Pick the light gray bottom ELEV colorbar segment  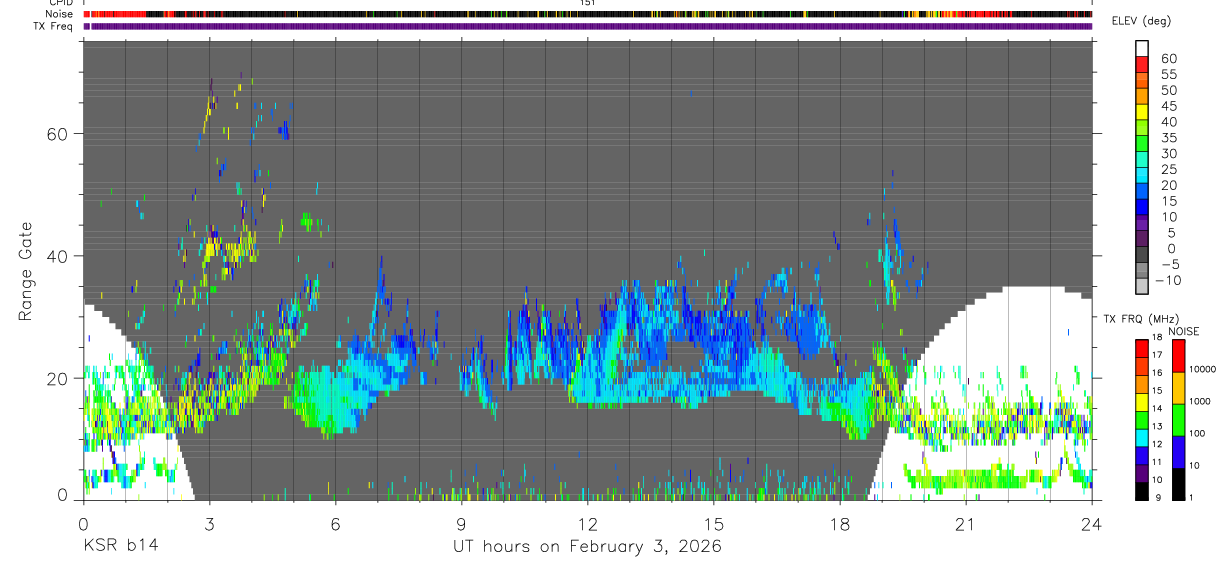tap(1143, 286)
